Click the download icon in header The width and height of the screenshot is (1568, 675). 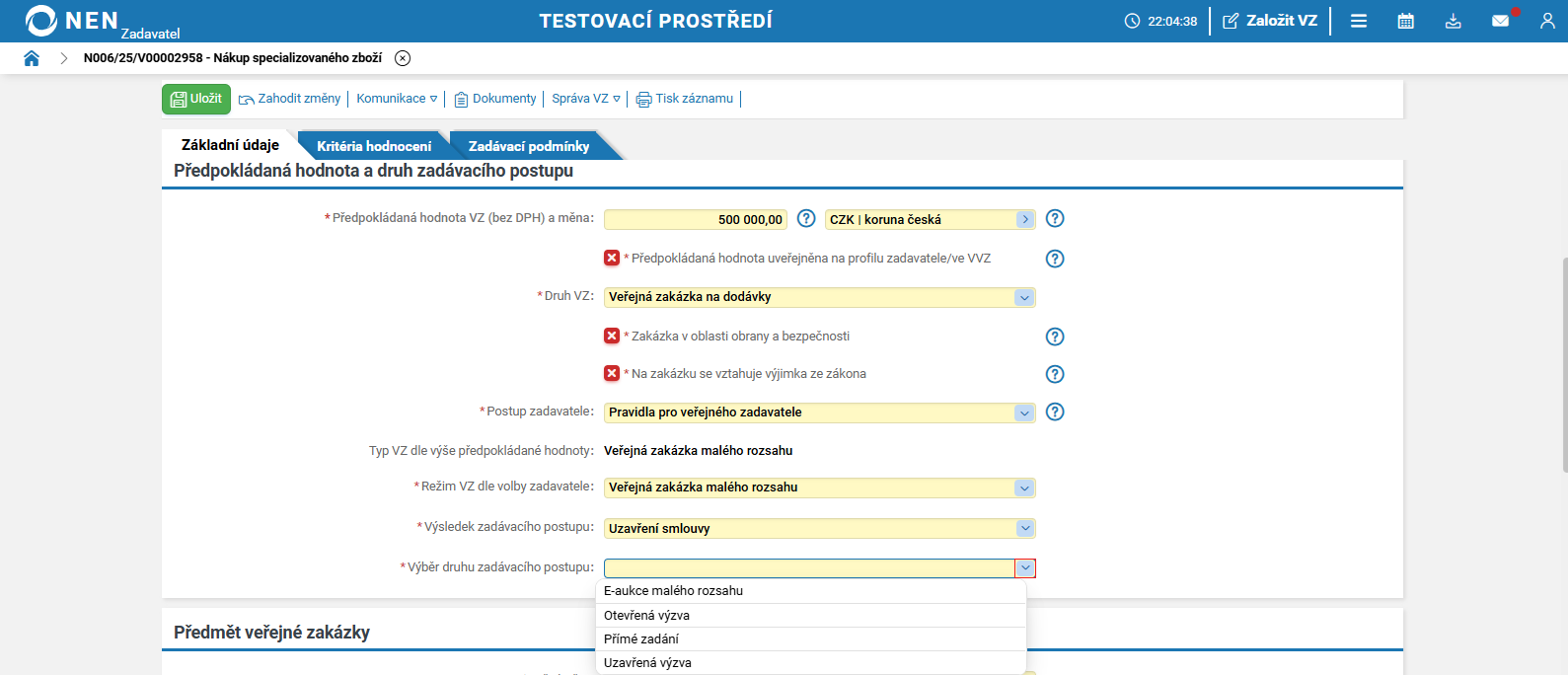pyautogui.click(x=1454, y=21)
